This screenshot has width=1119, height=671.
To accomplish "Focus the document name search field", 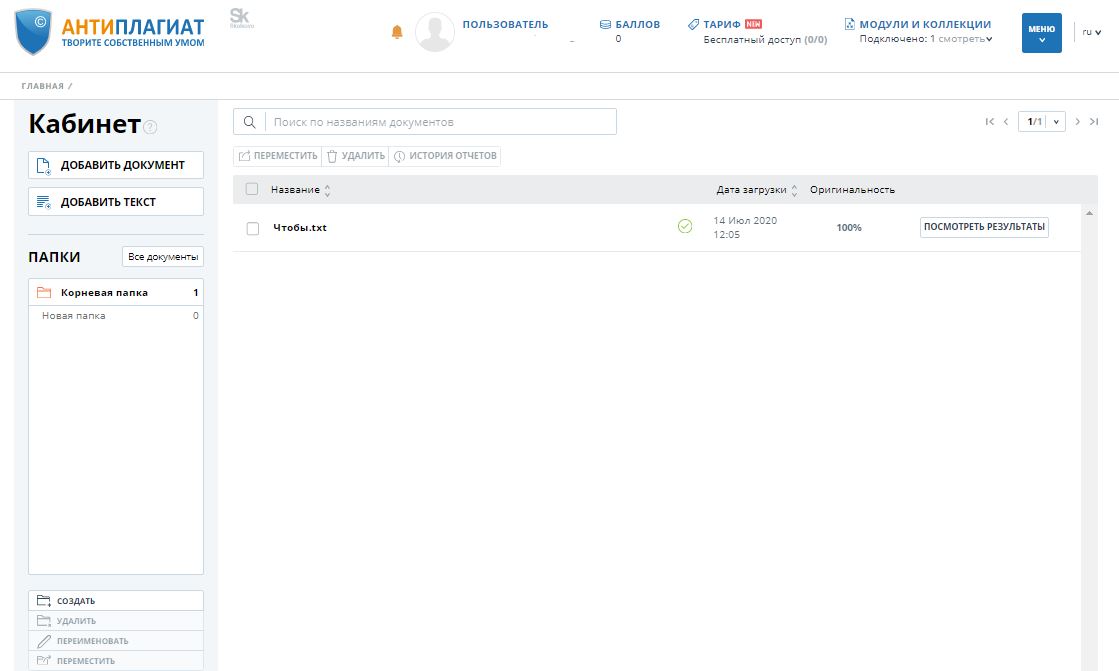I will [440, 122].
